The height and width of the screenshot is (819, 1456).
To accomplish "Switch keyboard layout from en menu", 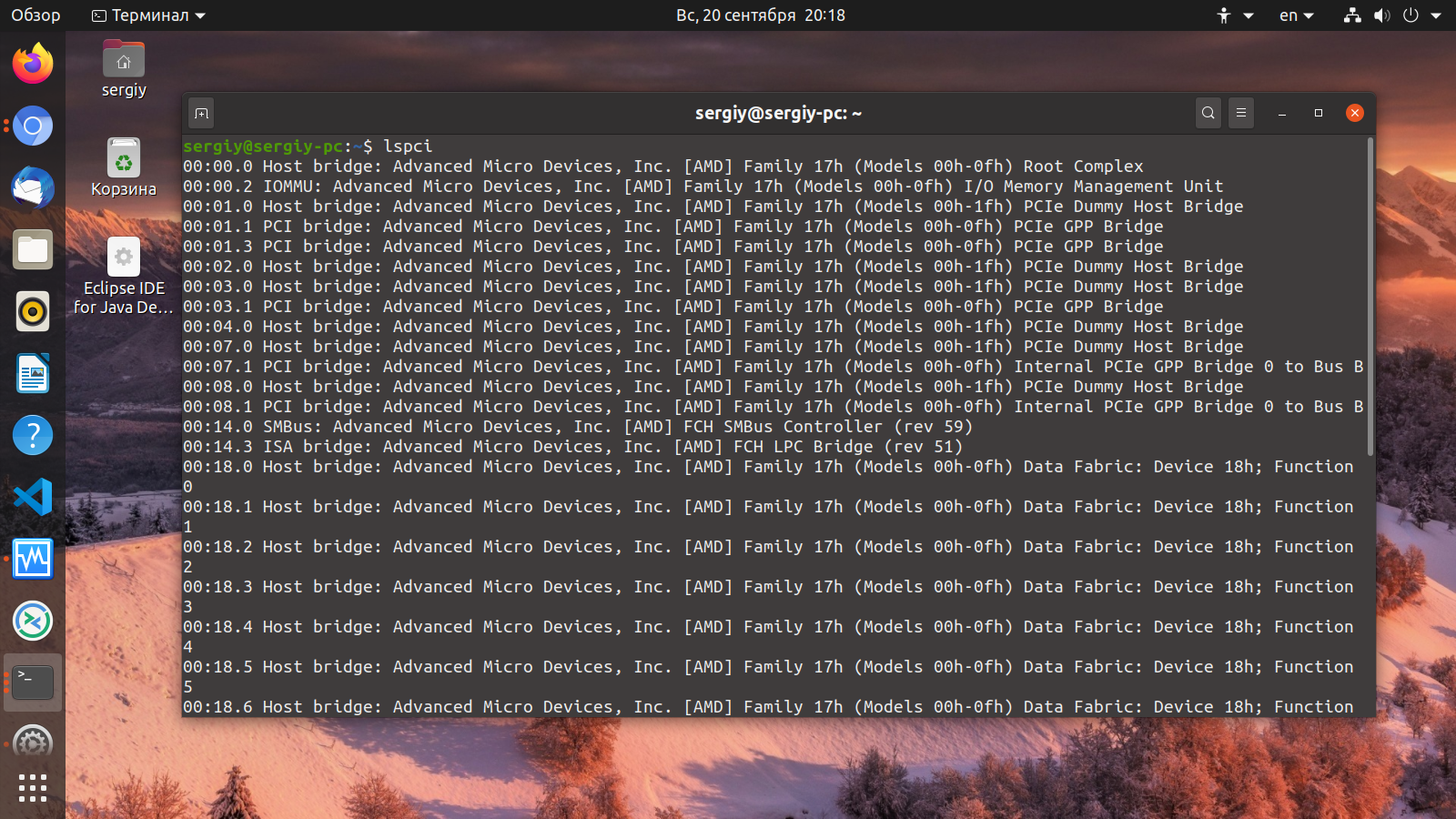I will [1297, 15].
